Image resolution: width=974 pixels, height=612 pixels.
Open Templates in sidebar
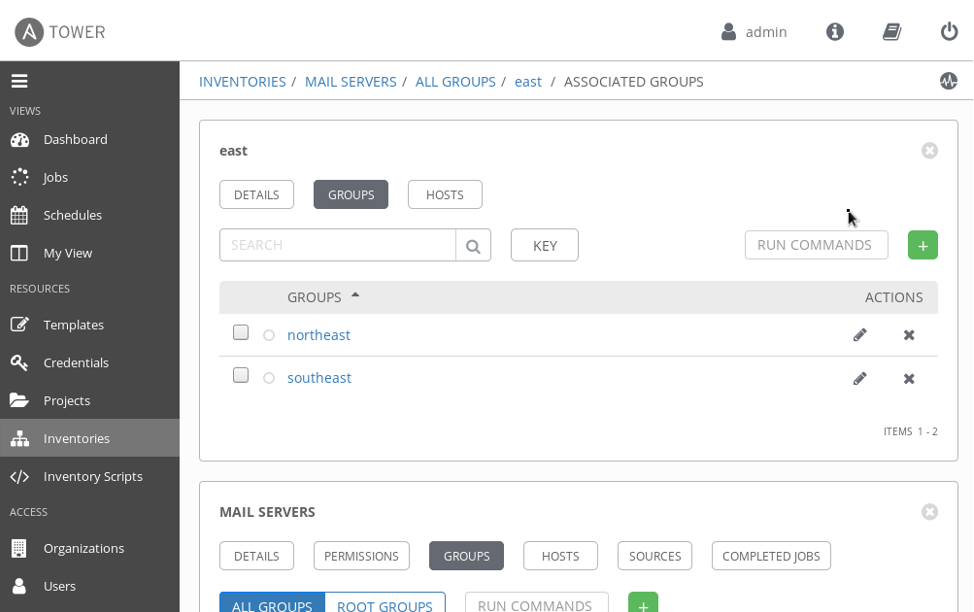[x=89, y=325]
